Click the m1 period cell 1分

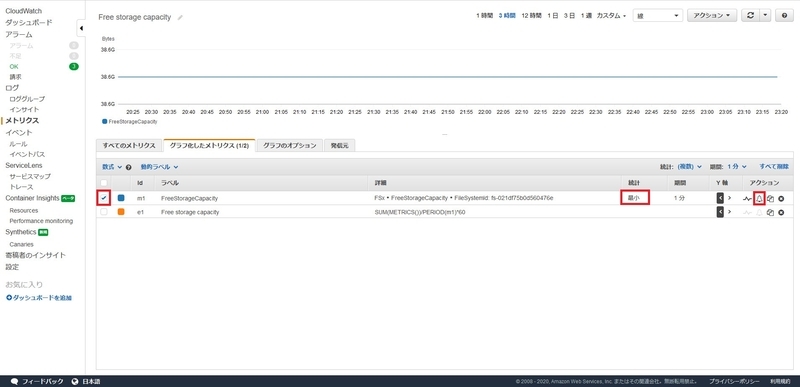point(679,198)
